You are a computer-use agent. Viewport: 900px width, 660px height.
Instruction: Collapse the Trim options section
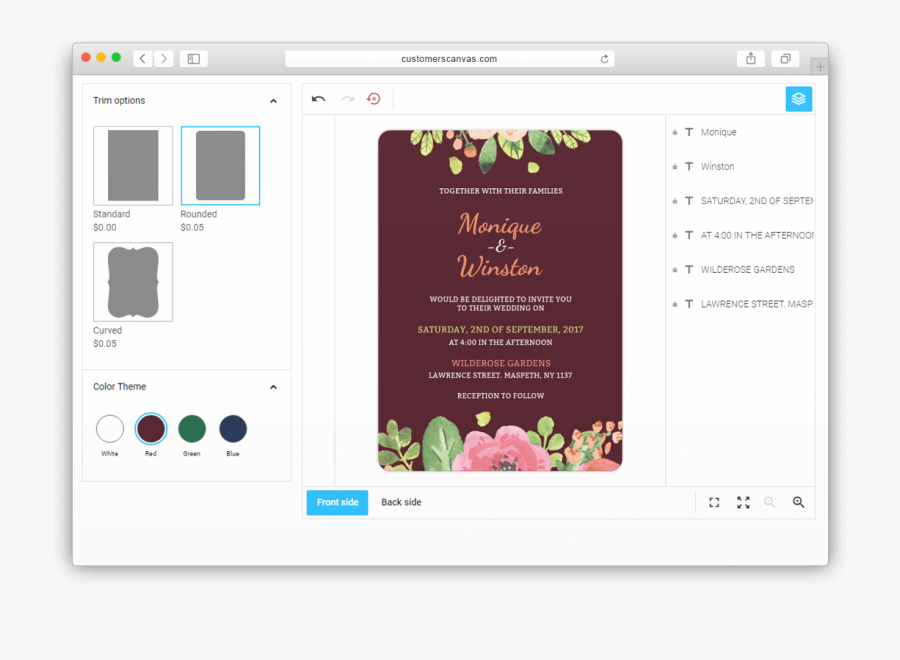pos(273,100)
